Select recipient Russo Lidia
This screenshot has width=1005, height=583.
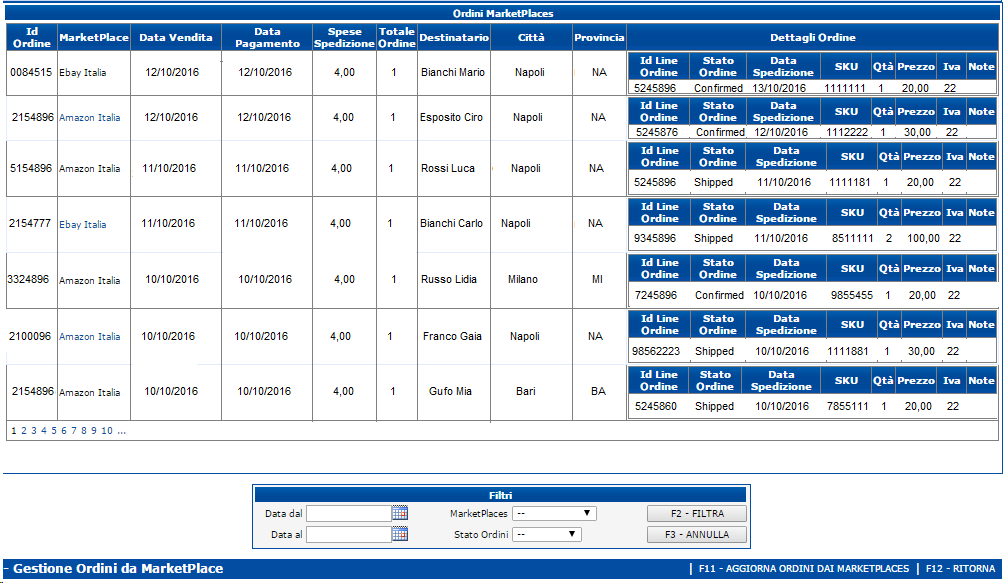coord(449,279)
